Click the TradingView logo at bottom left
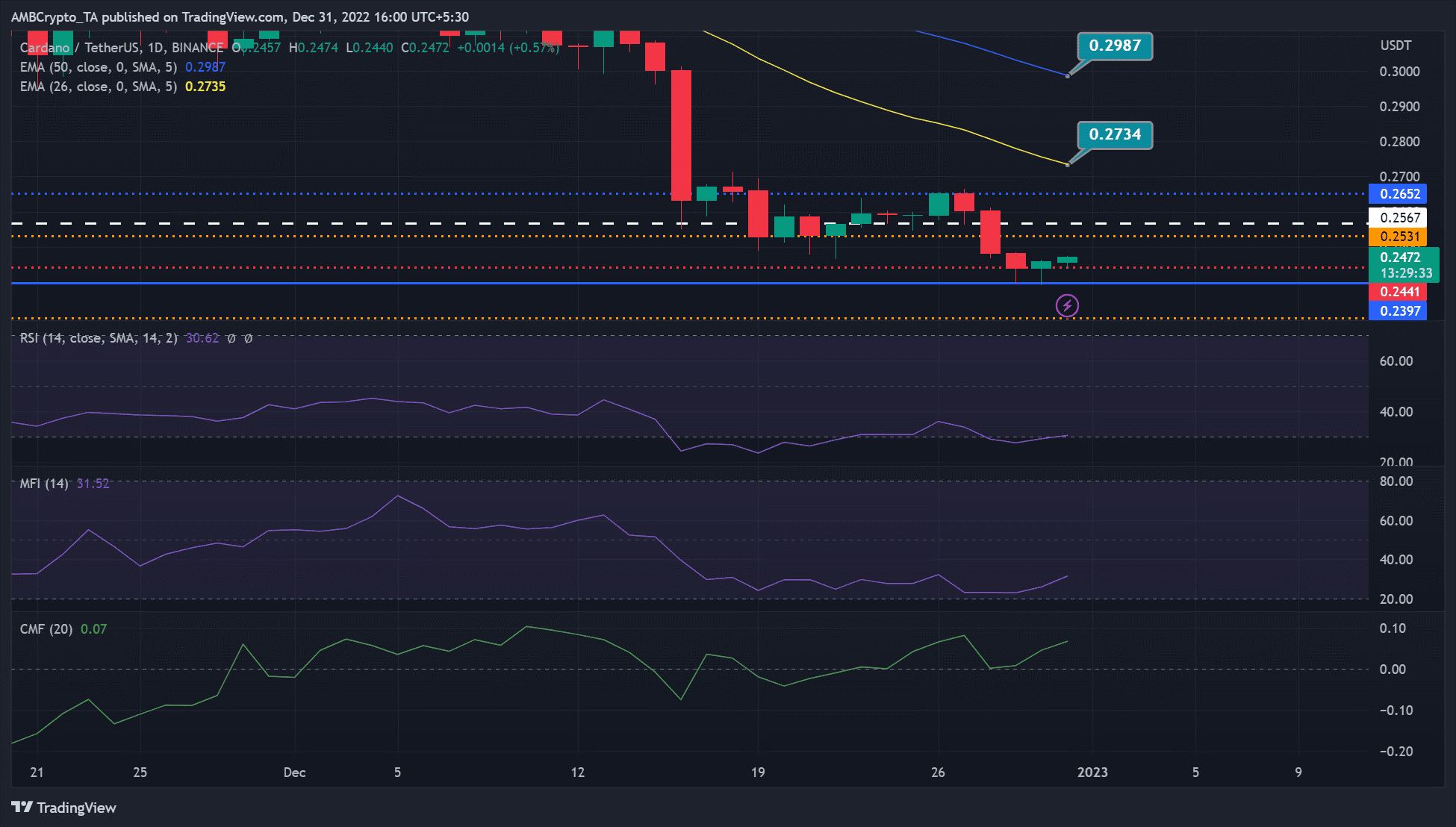Screen dimensions: 1456x827 64,808
